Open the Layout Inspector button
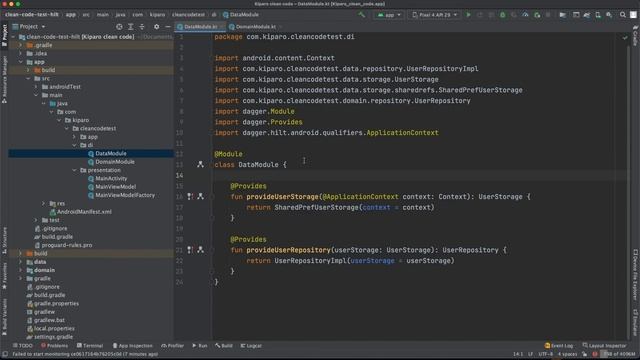This screenshot has height=360, width=640. click(604, 346)
